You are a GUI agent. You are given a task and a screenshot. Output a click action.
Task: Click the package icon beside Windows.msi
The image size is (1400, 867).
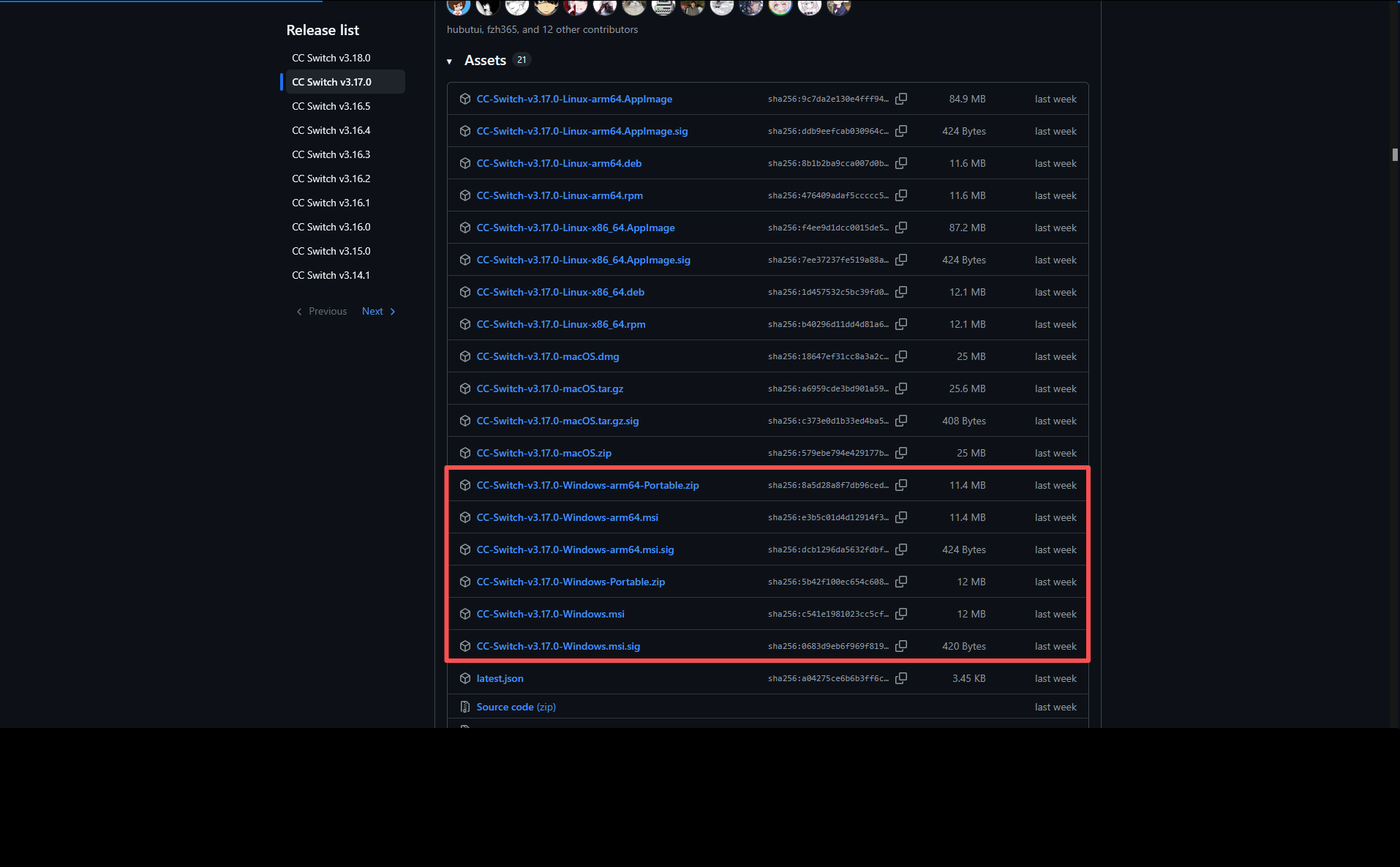(464, 614)
